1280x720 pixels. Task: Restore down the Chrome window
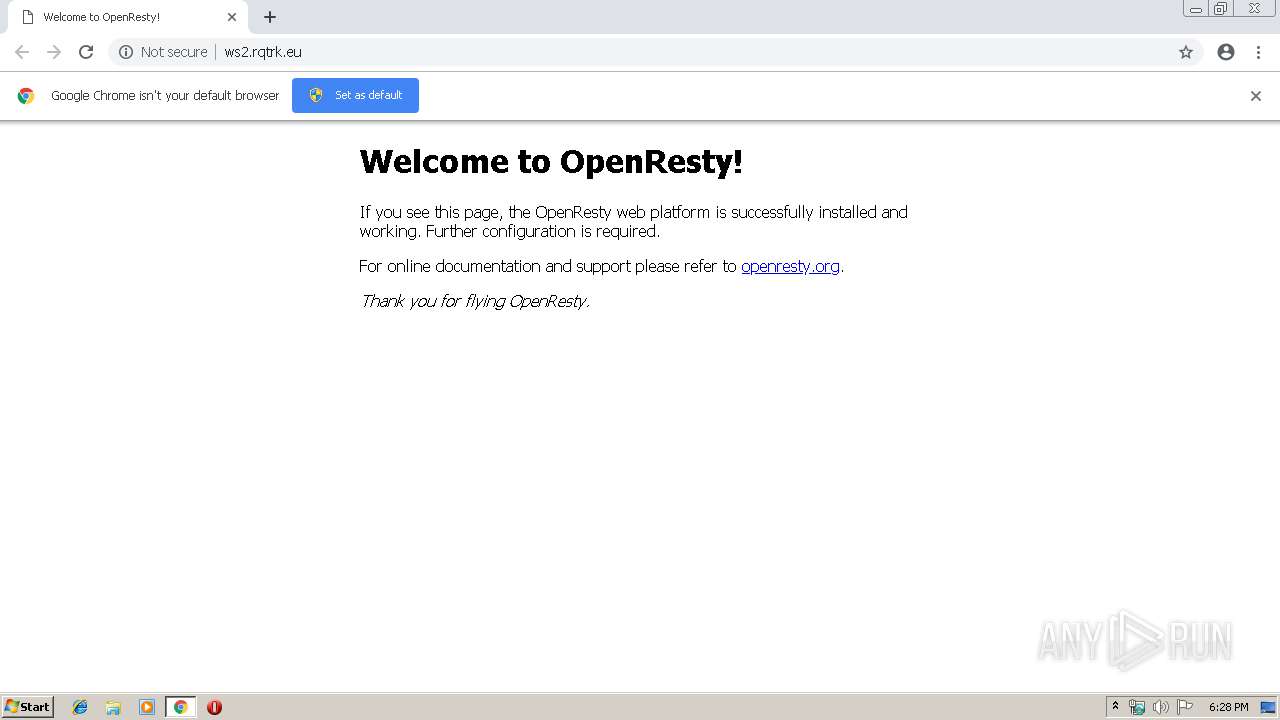pyautogui.click(x=1221, y=9)
